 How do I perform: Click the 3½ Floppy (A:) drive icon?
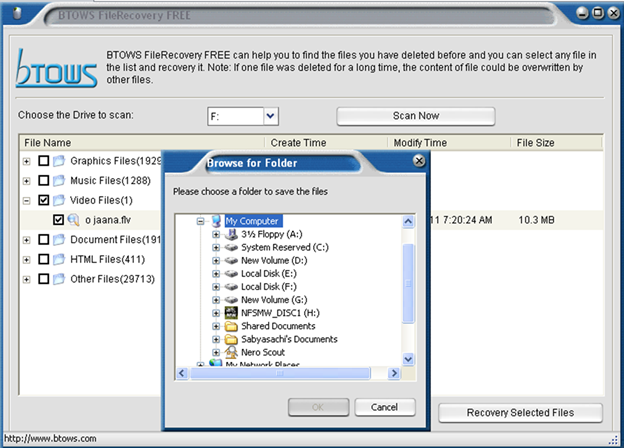231,234
